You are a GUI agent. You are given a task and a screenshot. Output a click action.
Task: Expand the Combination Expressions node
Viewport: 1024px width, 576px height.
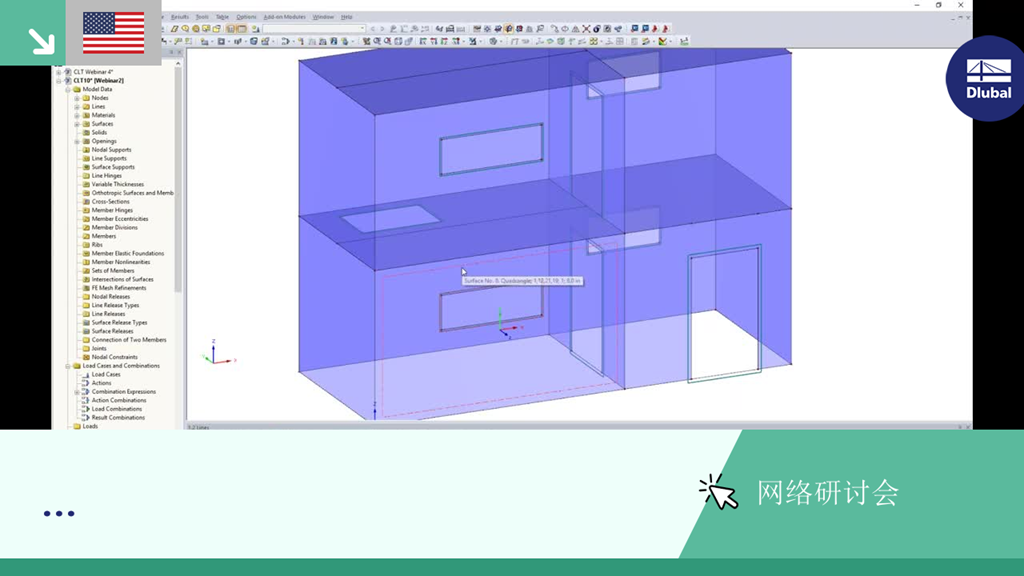[77, 392]
